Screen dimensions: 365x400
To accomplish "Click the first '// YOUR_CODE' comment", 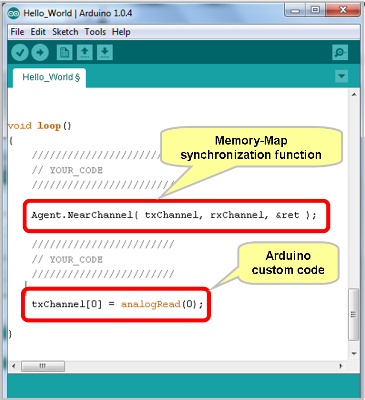I will [x=67, y=170].
